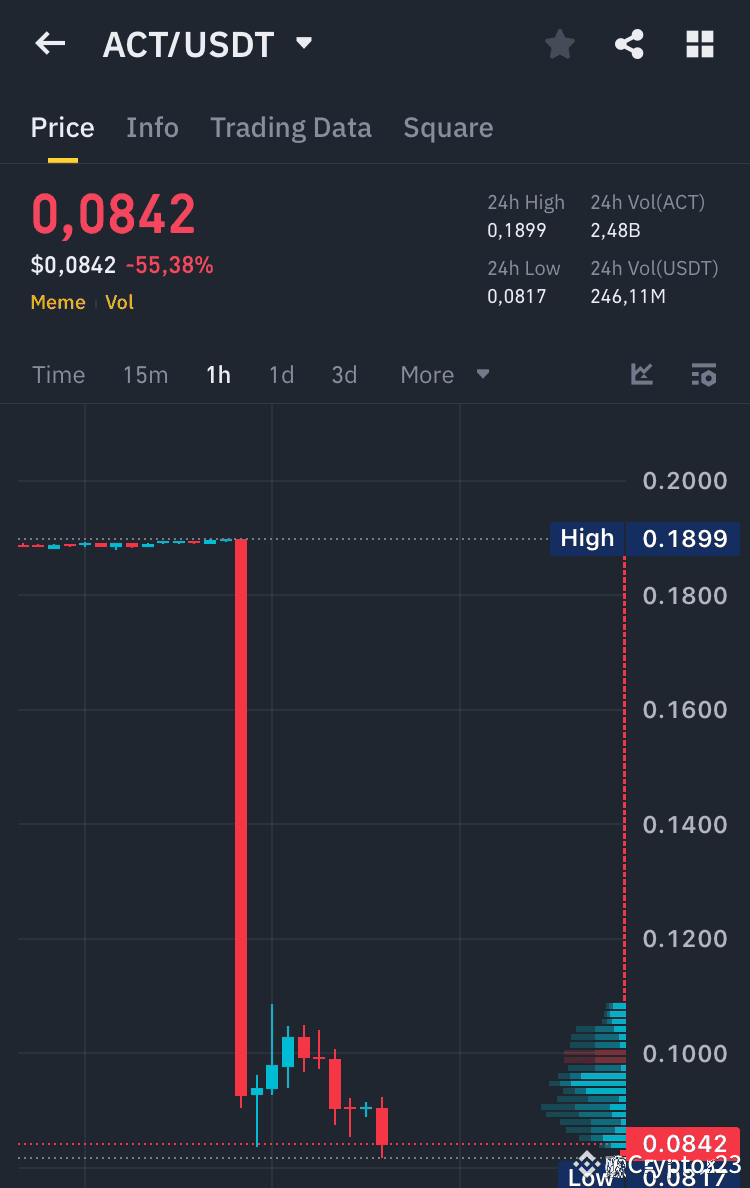Switch to the Trading Data tab
Screen dimensions: 750x1188
coord(291,127)
